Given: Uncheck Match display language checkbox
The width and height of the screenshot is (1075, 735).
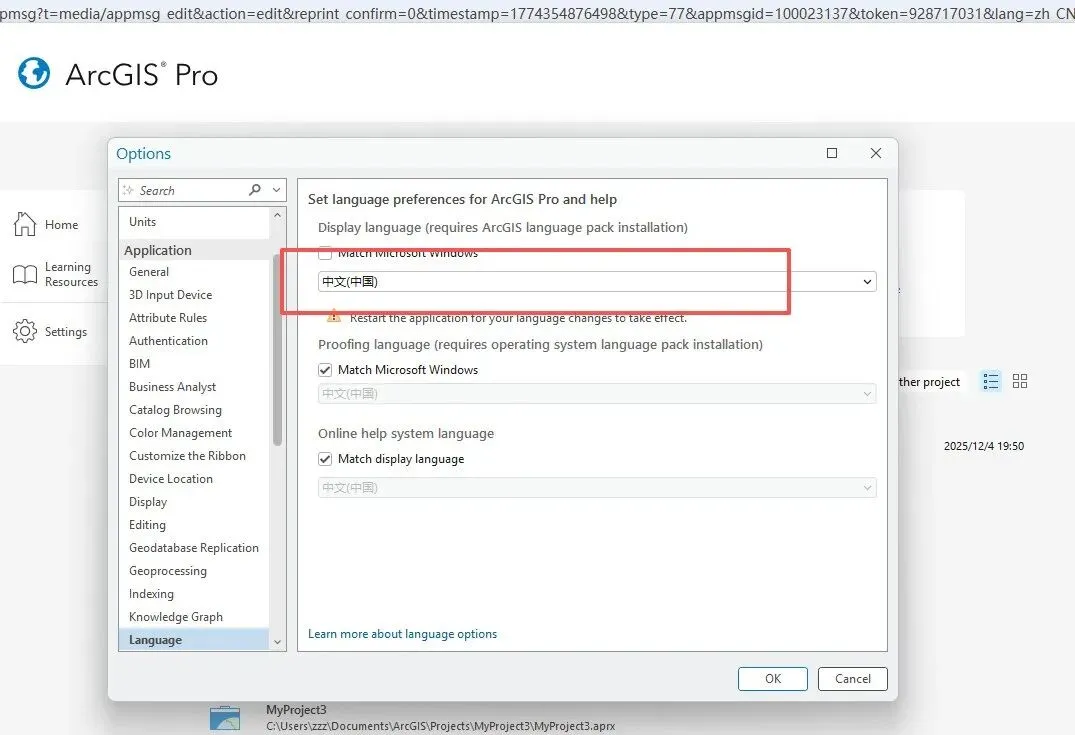Looking at the screenshot, I should (325, 459).
